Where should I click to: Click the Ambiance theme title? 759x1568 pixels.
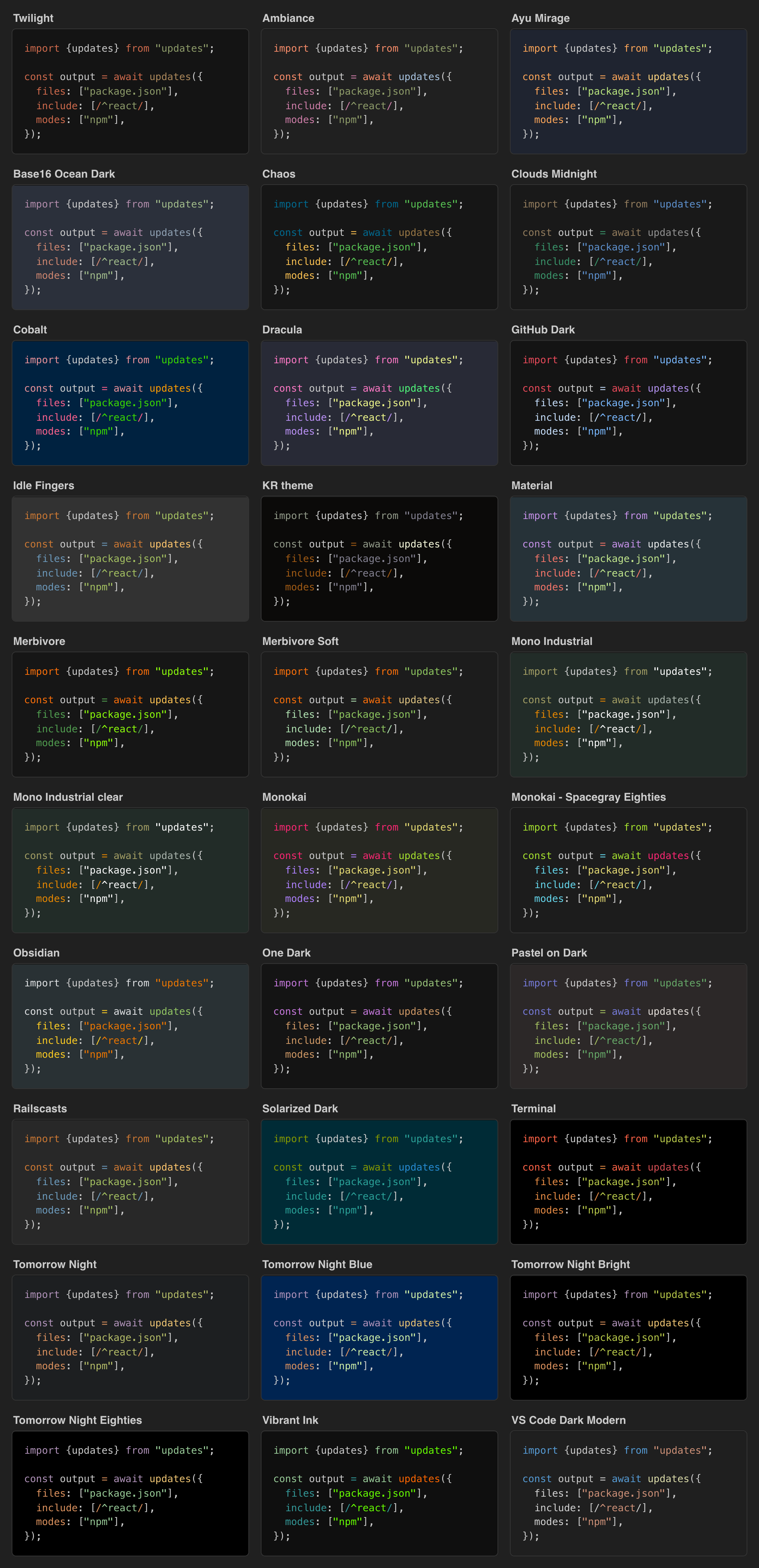point(288,18)
